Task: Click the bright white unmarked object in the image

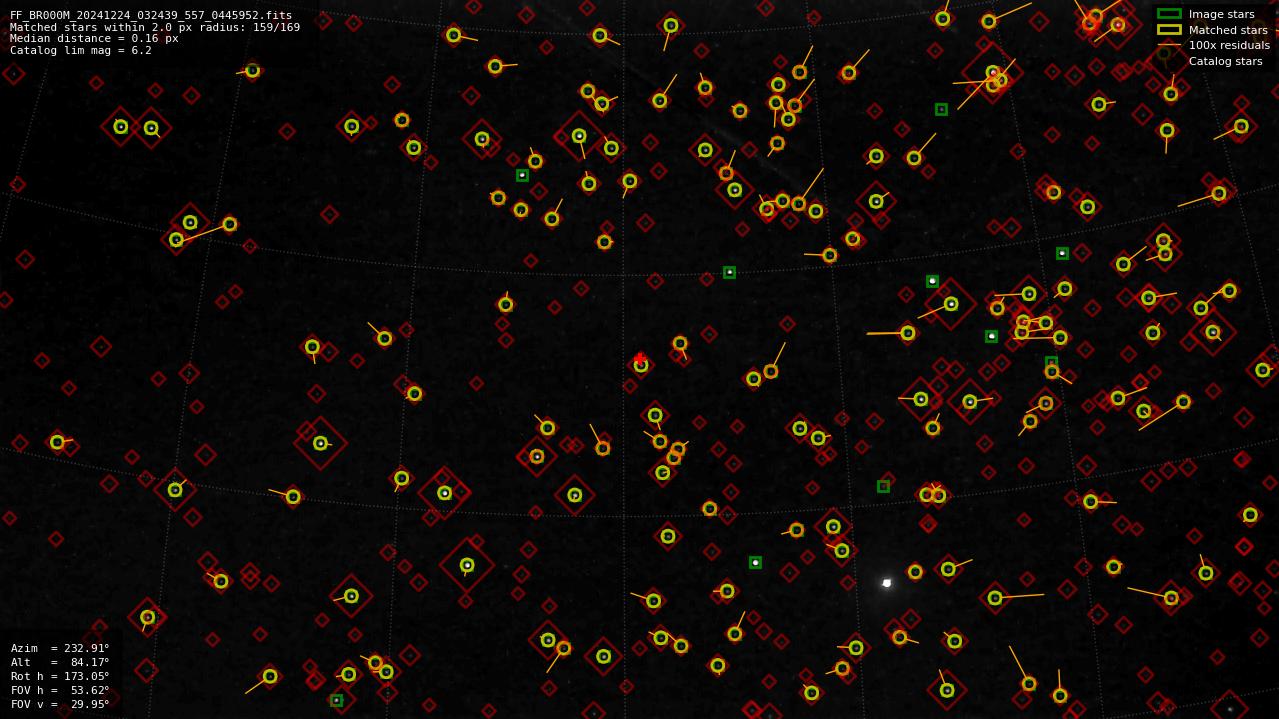Action: (x=887, y=583)
